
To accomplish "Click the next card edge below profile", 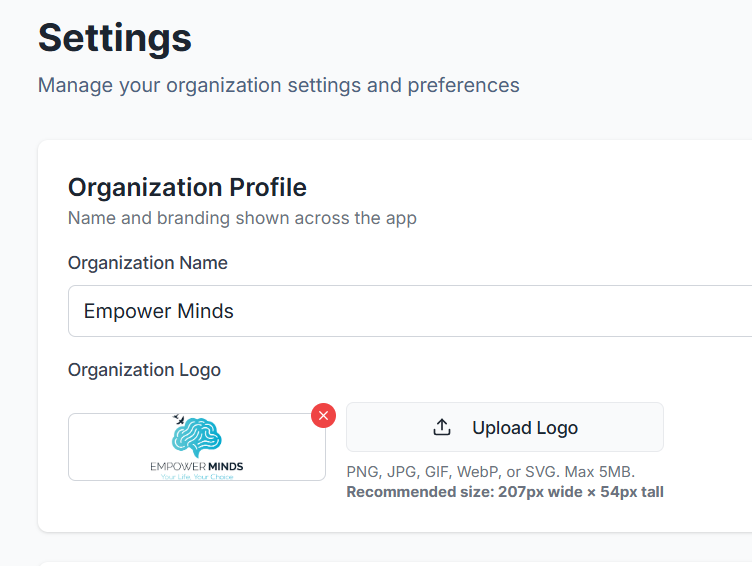I will click(x=395, y=564).
